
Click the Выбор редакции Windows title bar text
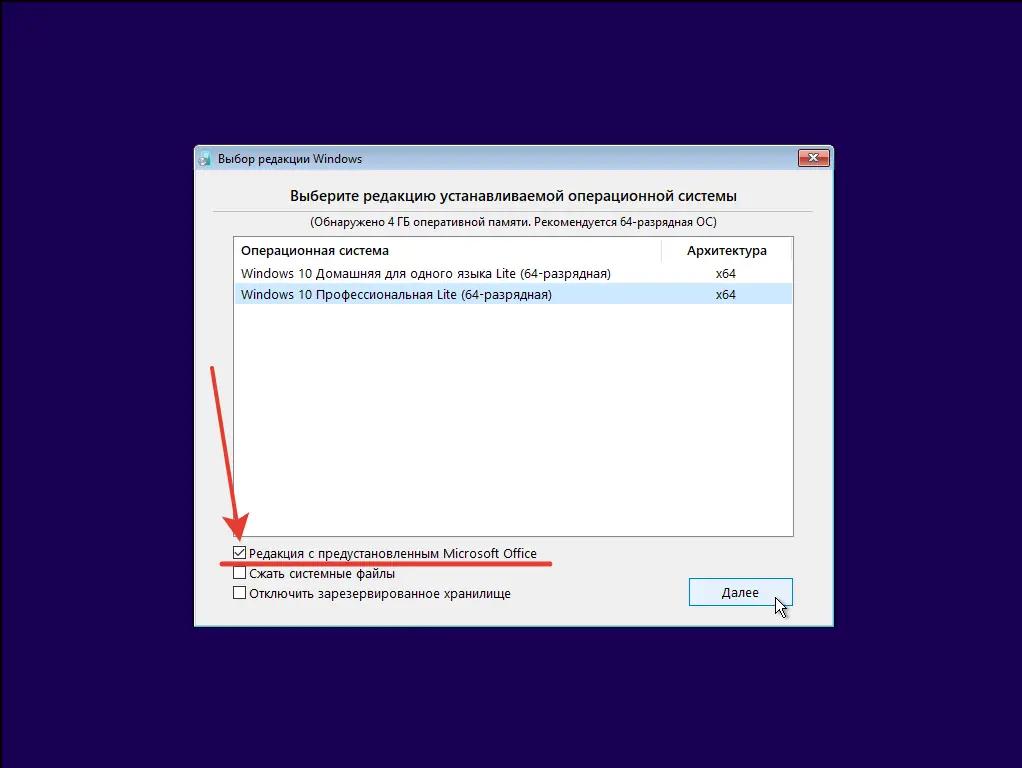289,159
